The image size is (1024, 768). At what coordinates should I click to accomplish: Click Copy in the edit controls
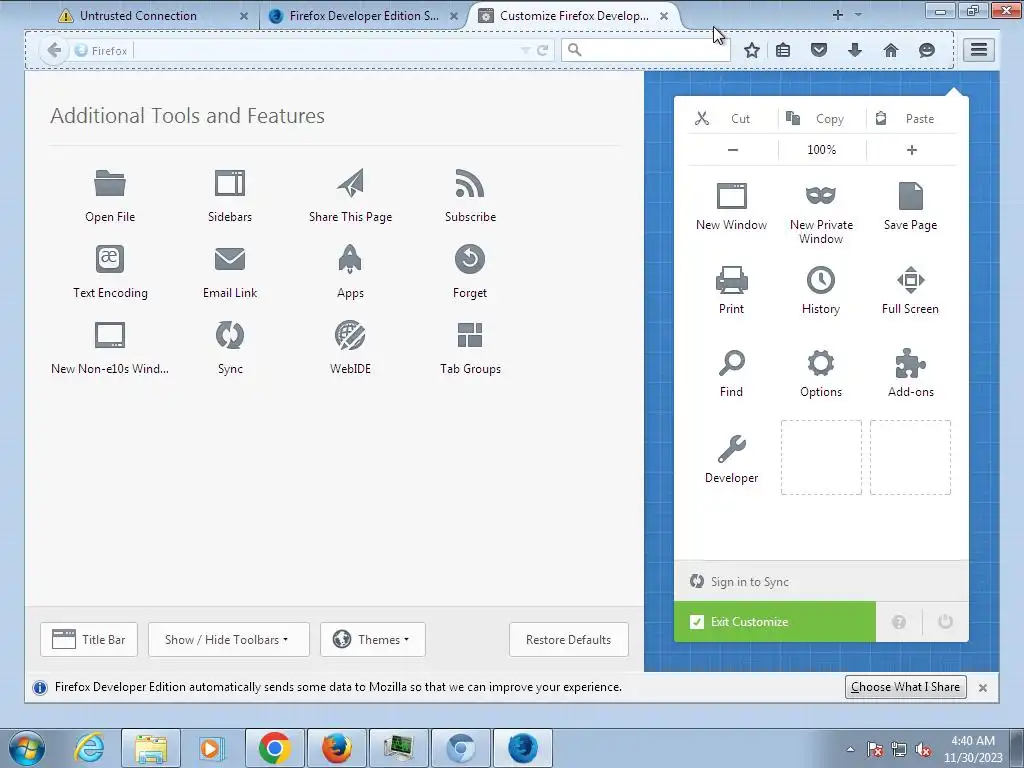(822, 119)
